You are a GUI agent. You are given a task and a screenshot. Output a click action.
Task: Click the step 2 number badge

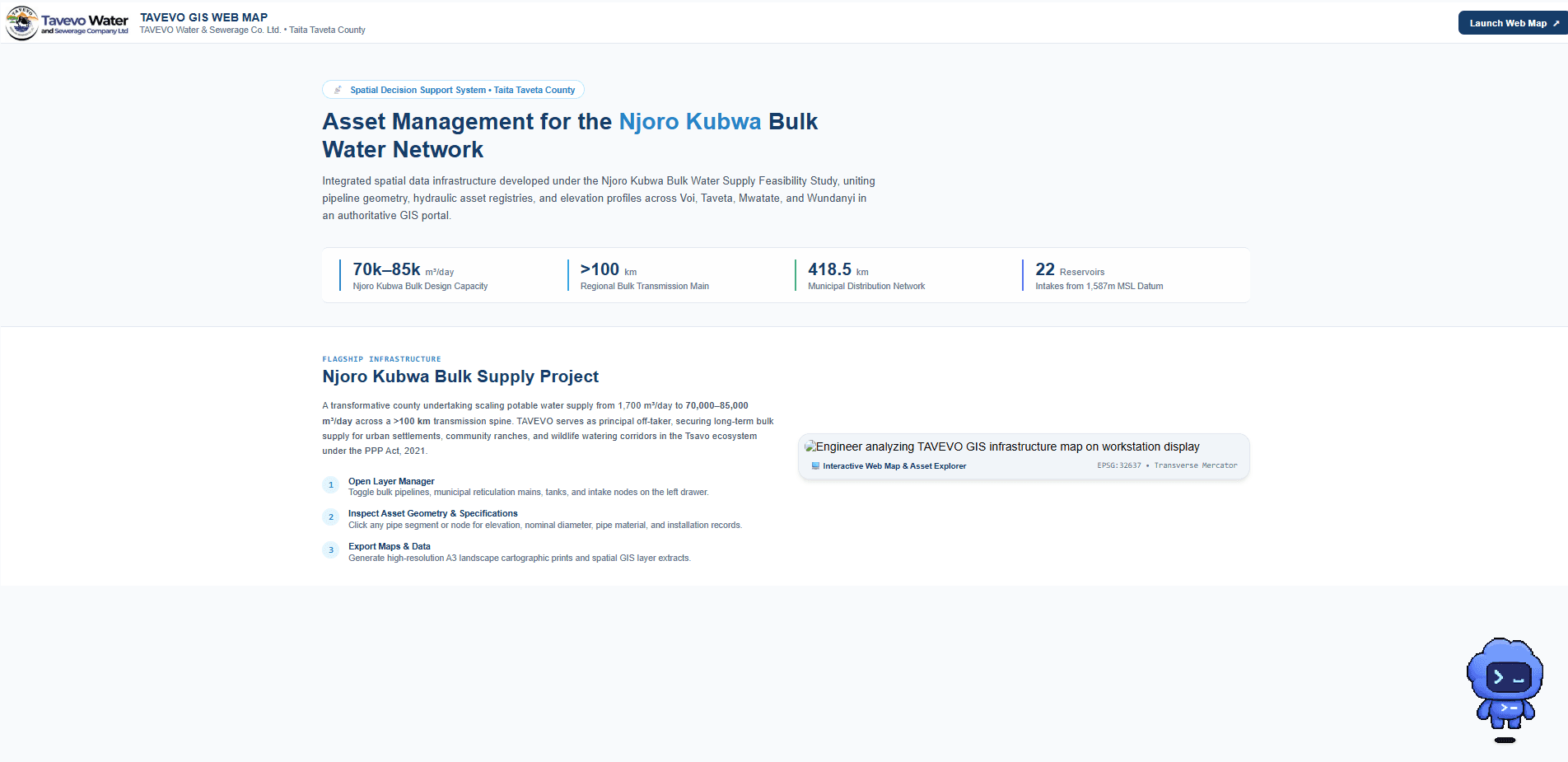(x=331, y=517)
